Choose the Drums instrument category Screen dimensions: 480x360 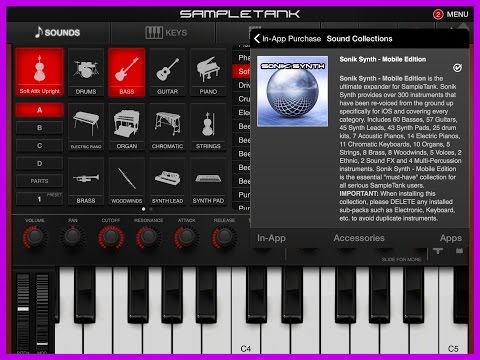tap(86, 72)
